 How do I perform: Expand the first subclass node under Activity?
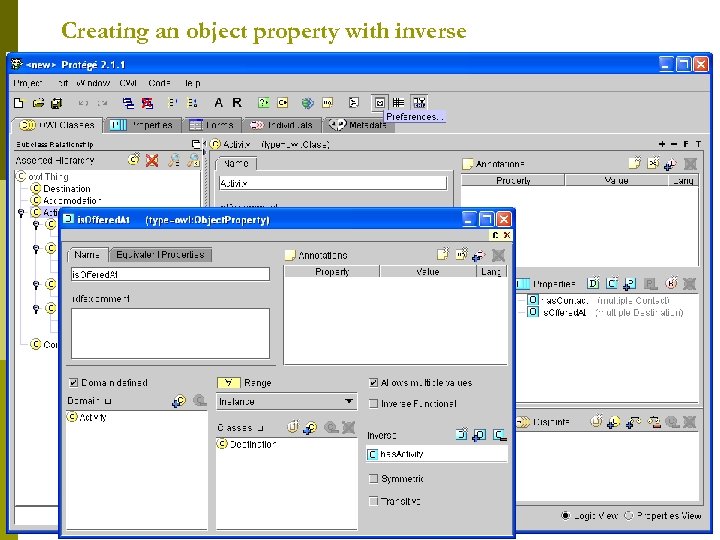tap(36, 225)
